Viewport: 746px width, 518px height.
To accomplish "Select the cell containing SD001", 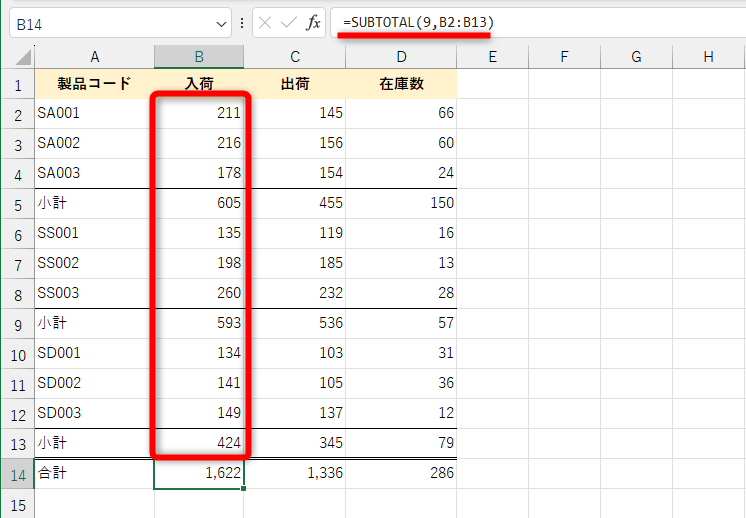I will (95, 353).
